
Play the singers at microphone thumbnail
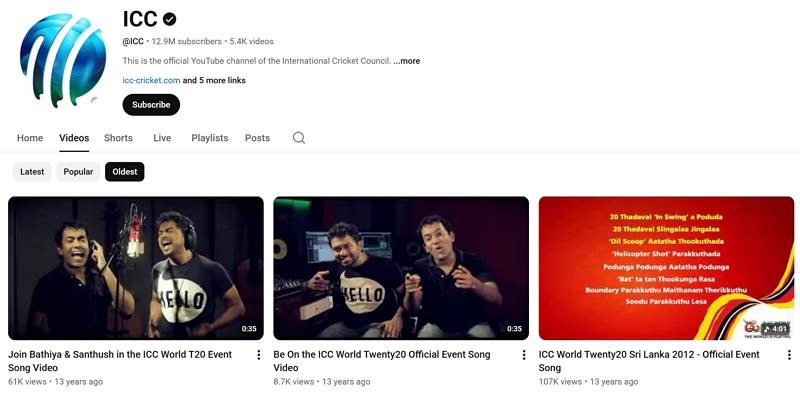[x=136, y=268]
